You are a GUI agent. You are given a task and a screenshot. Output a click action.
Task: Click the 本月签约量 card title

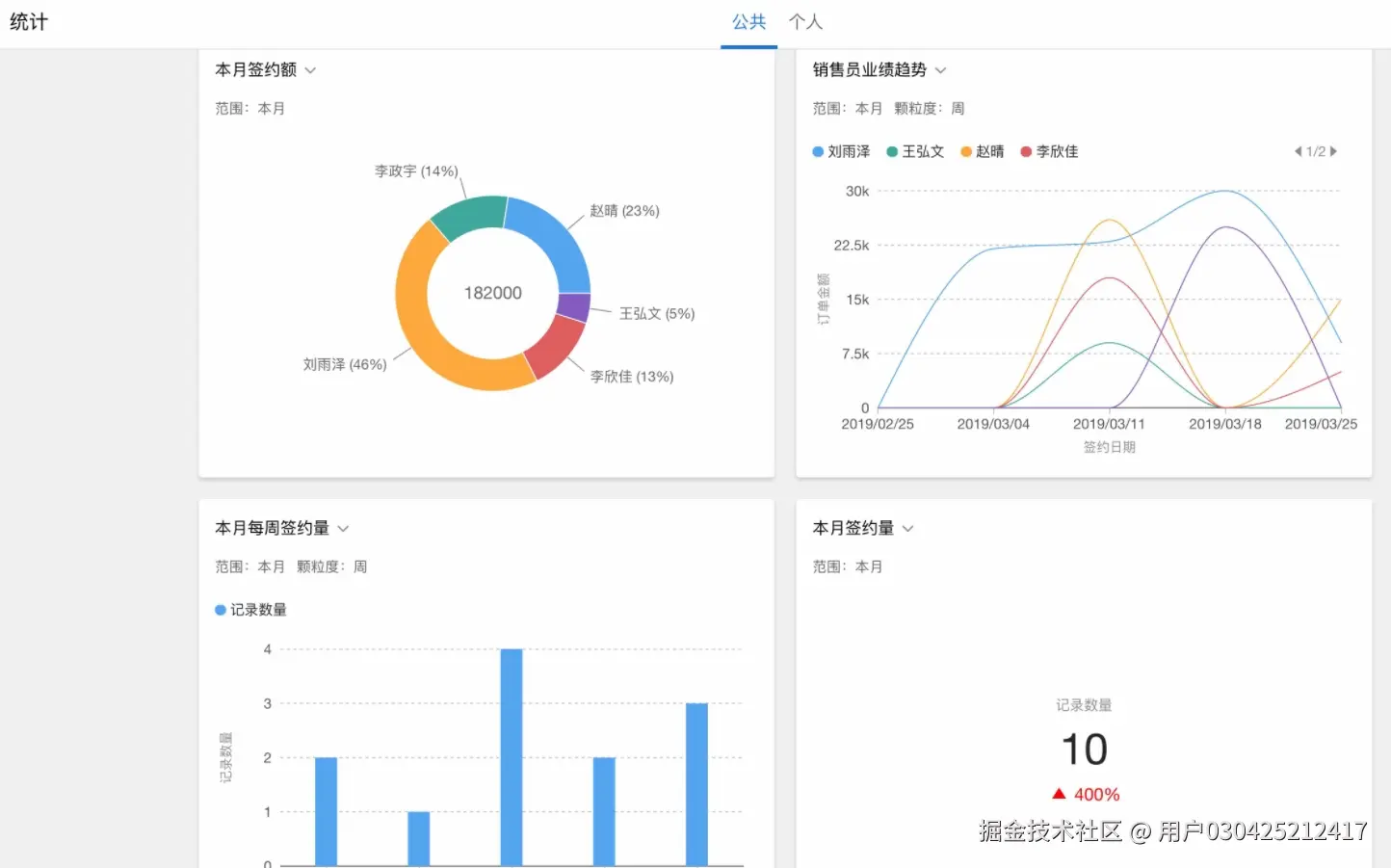[x=853, y=528]
